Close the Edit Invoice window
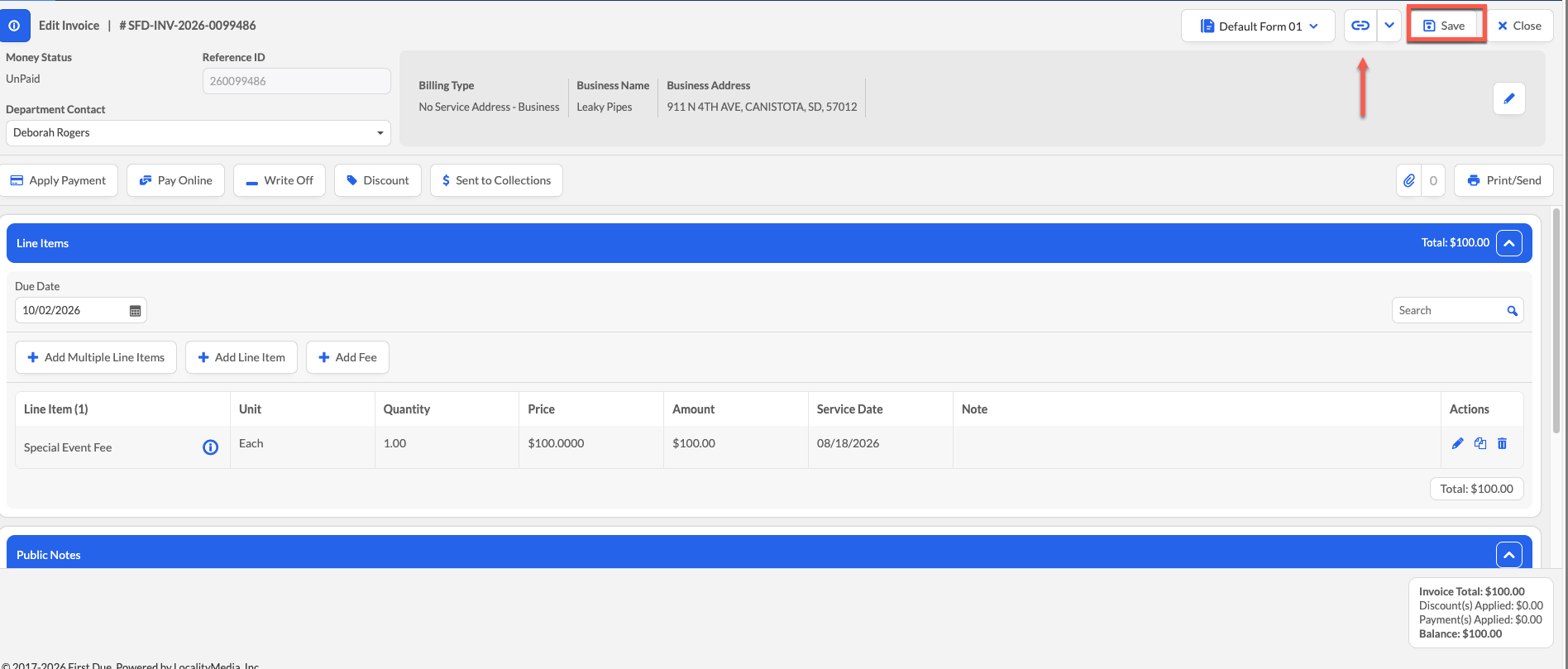Viewport: 1568px width, 669px height. (1519, 26)
